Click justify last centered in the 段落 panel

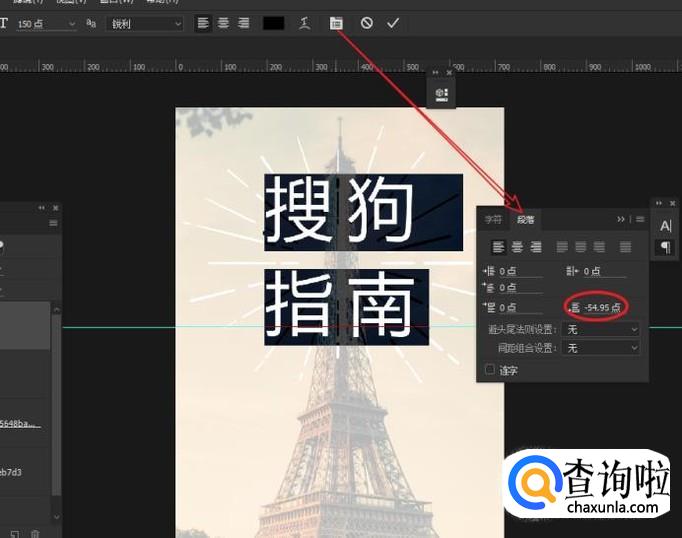(581, 247)
